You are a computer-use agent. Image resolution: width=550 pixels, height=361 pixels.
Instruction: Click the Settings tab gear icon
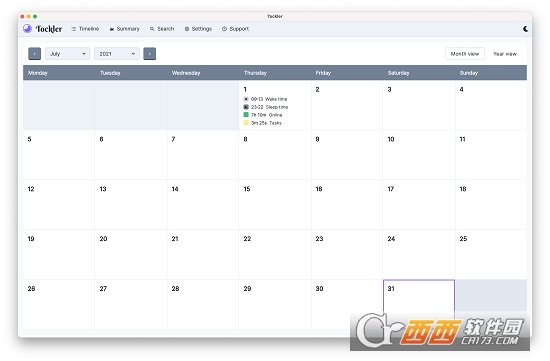click(187, 29)
